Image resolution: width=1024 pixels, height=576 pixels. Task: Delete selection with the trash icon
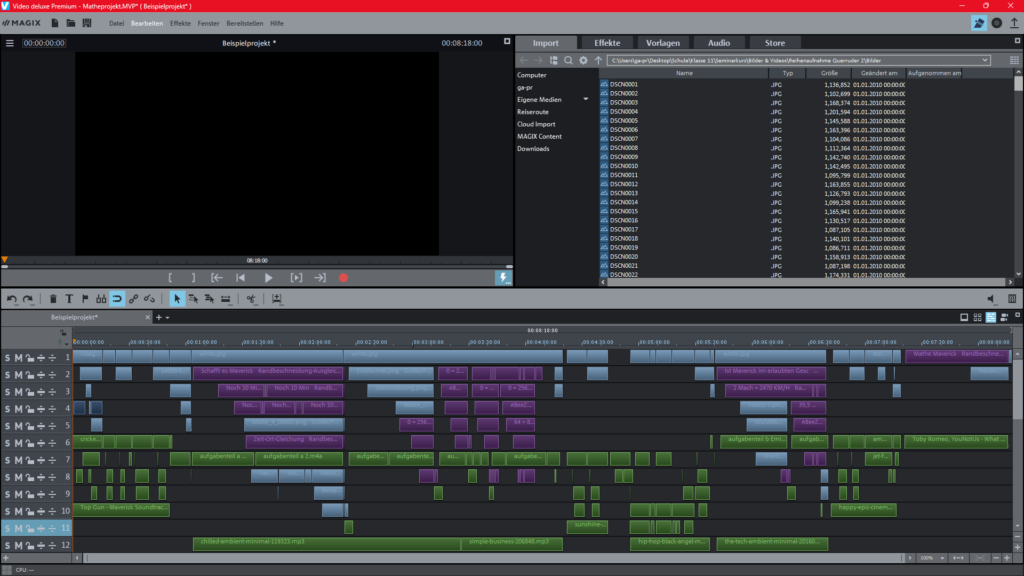click(54, 298)
